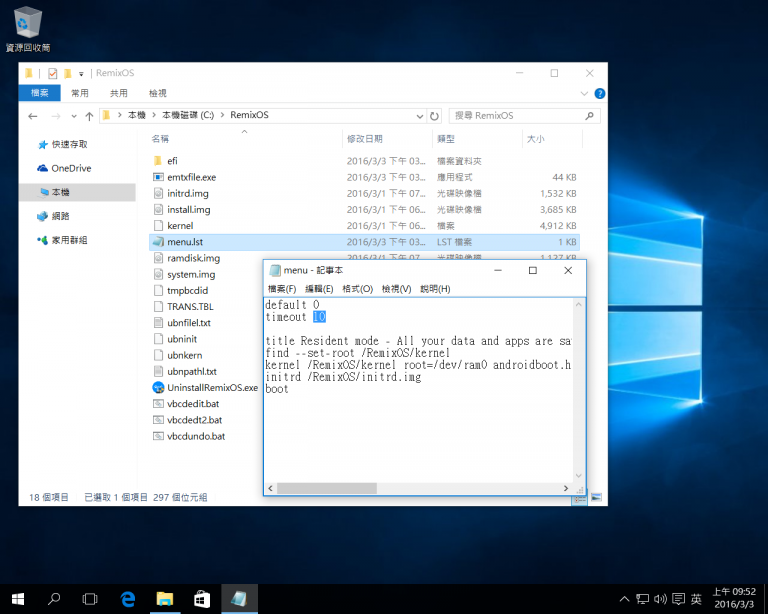Open the recent locations dropdown arrow
The width and height of the screenshot is (768, 614).
click(74, 116)
